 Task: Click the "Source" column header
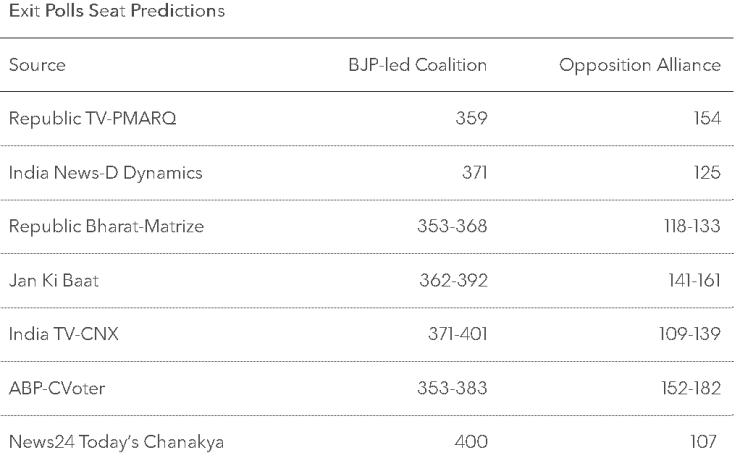[37, 66]
